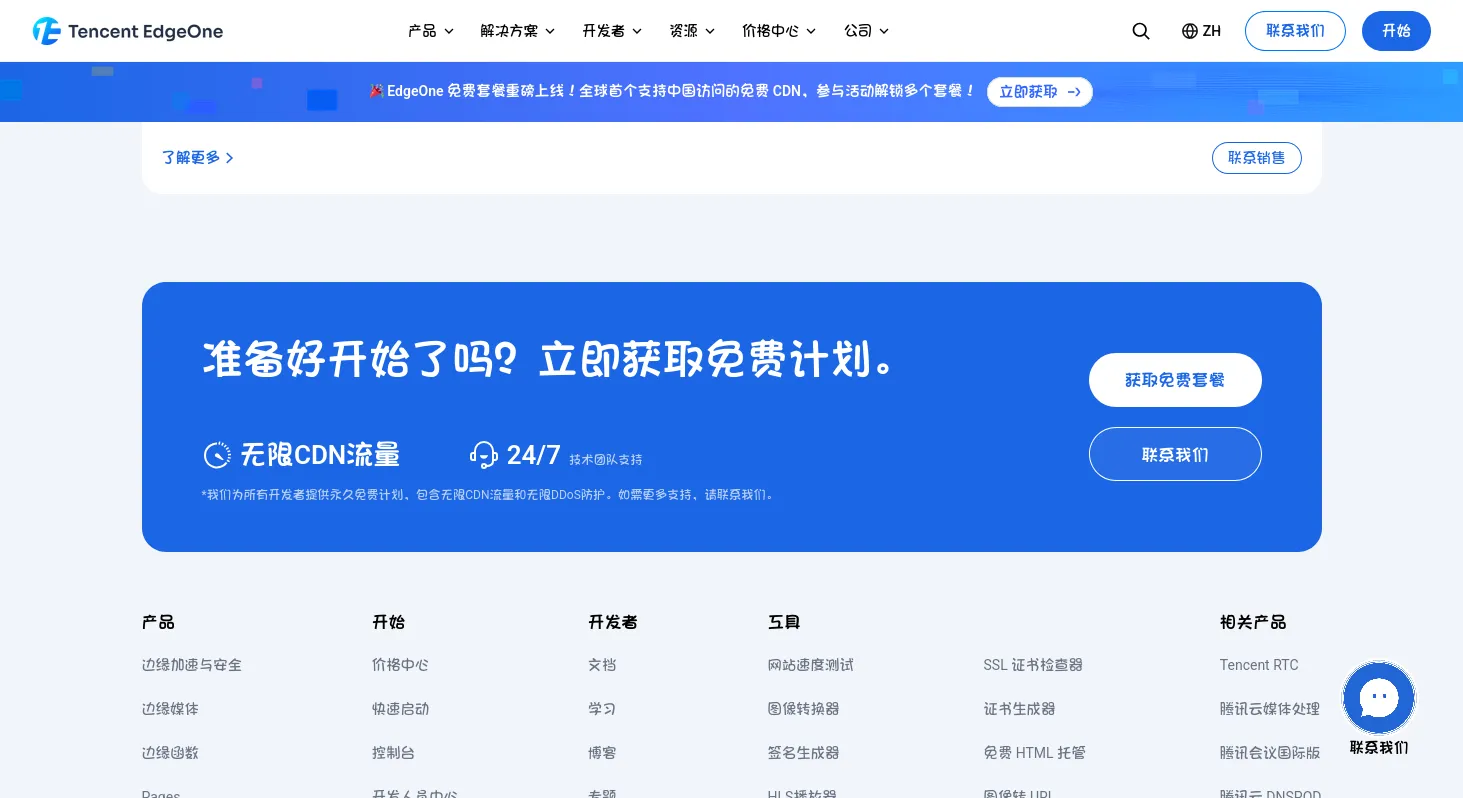Click the 联系销售 button
This screenshot has height=798, width=1463.
(x=1257, y=158)
